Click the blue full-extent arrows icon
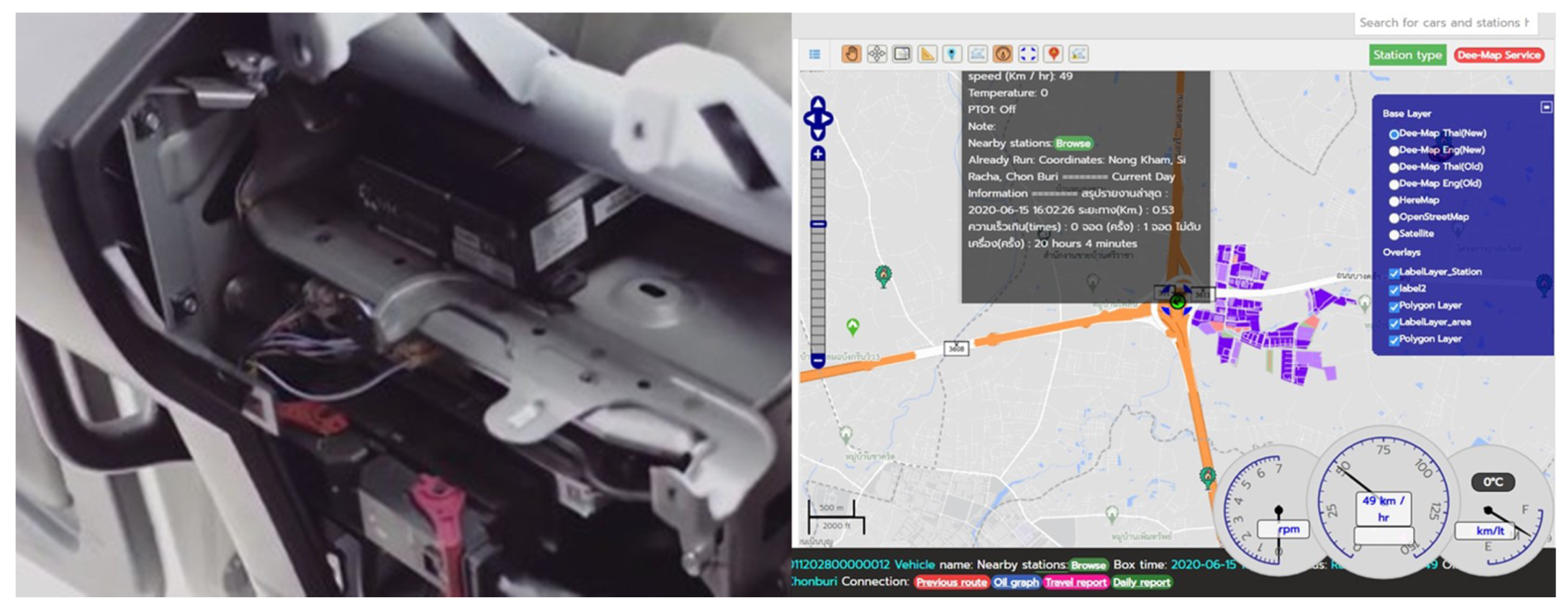Image resolution: width=1568 pixels, height=609 pixels. click(1028, 54)
